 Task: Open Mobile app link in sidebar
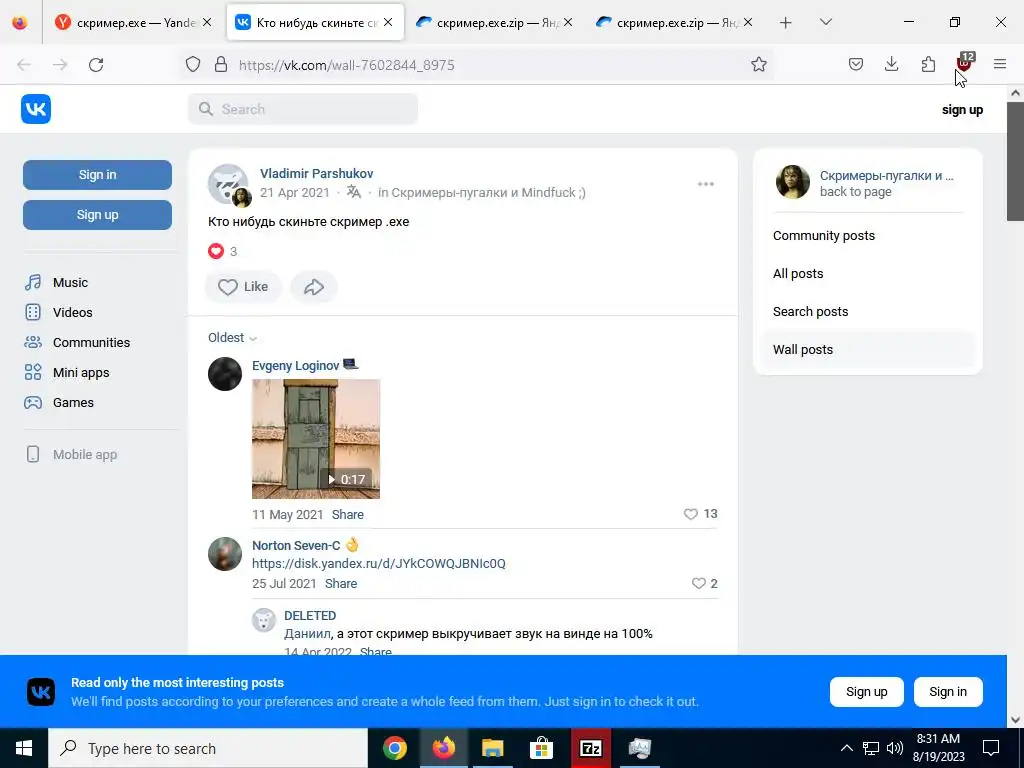point(71,455)
